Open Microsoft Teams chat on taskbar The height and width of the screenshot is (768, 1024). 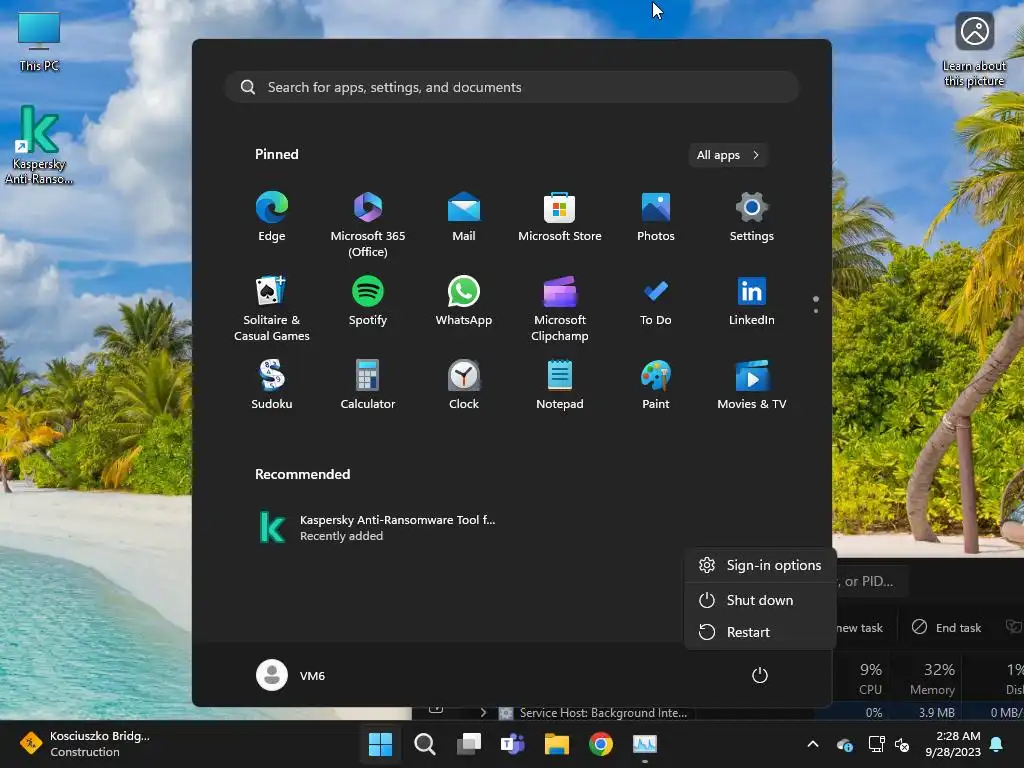pos(513,744)
